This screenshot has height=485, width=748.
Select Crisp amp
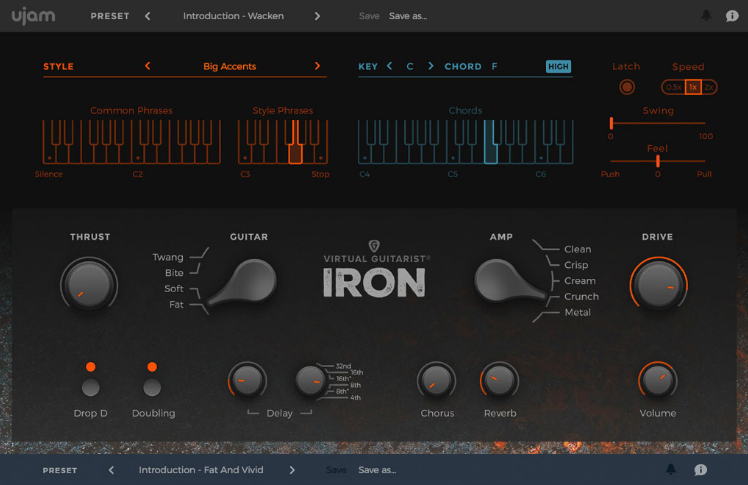click(576, 265)
